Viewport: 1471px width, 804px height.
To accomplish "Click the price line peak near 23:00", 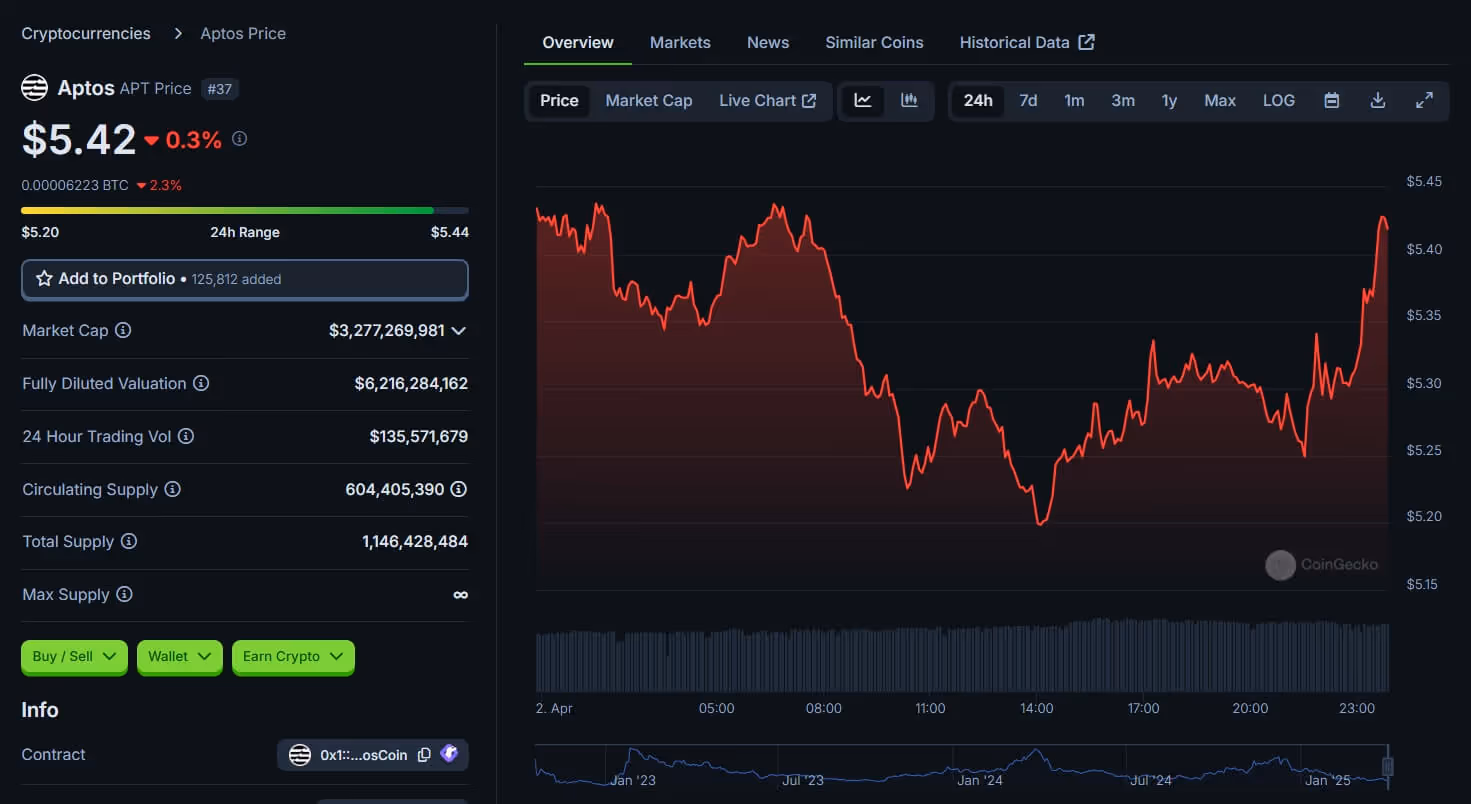I will click(1383, 217).
